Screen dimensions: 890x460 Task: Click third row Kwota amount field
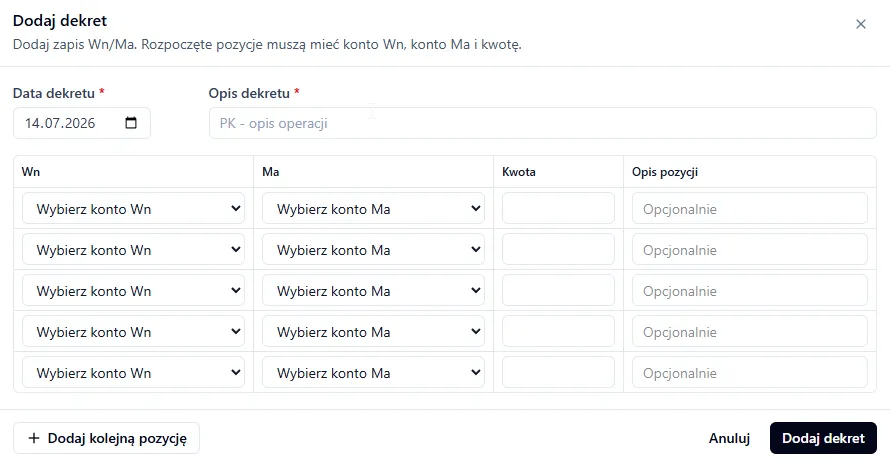[558, 290]
